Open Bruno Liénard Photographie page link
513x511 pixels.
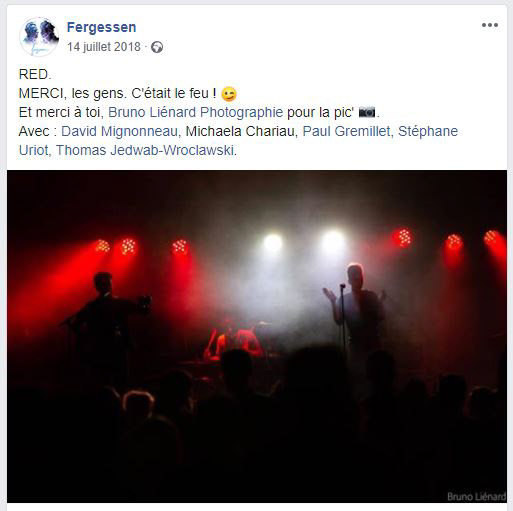(x=196, y=112)
